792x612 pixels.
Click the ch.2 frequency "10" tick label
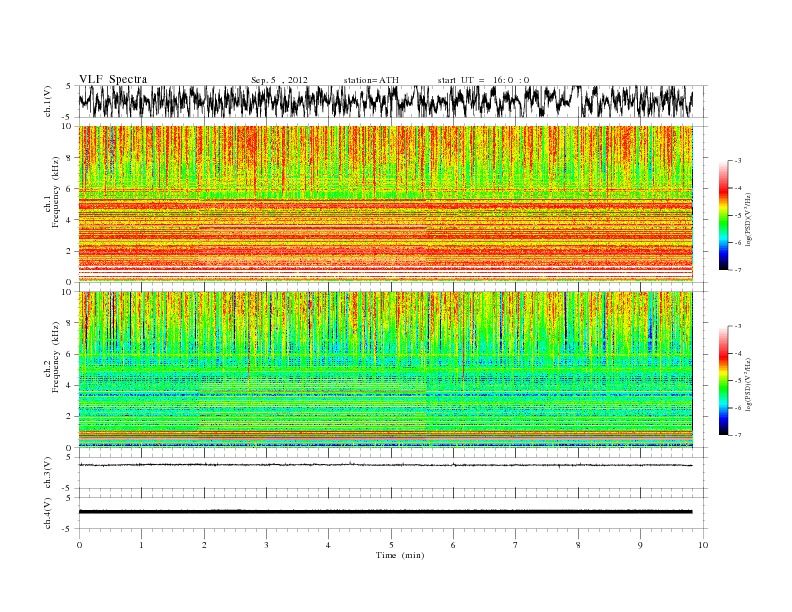(x=68, y=292)
